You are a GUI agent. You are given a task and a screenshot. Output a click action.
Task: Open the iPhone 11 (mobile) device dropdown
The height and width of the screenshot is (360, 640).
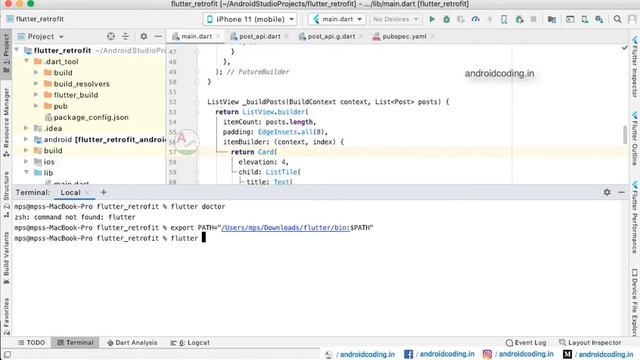pos(250,19)
